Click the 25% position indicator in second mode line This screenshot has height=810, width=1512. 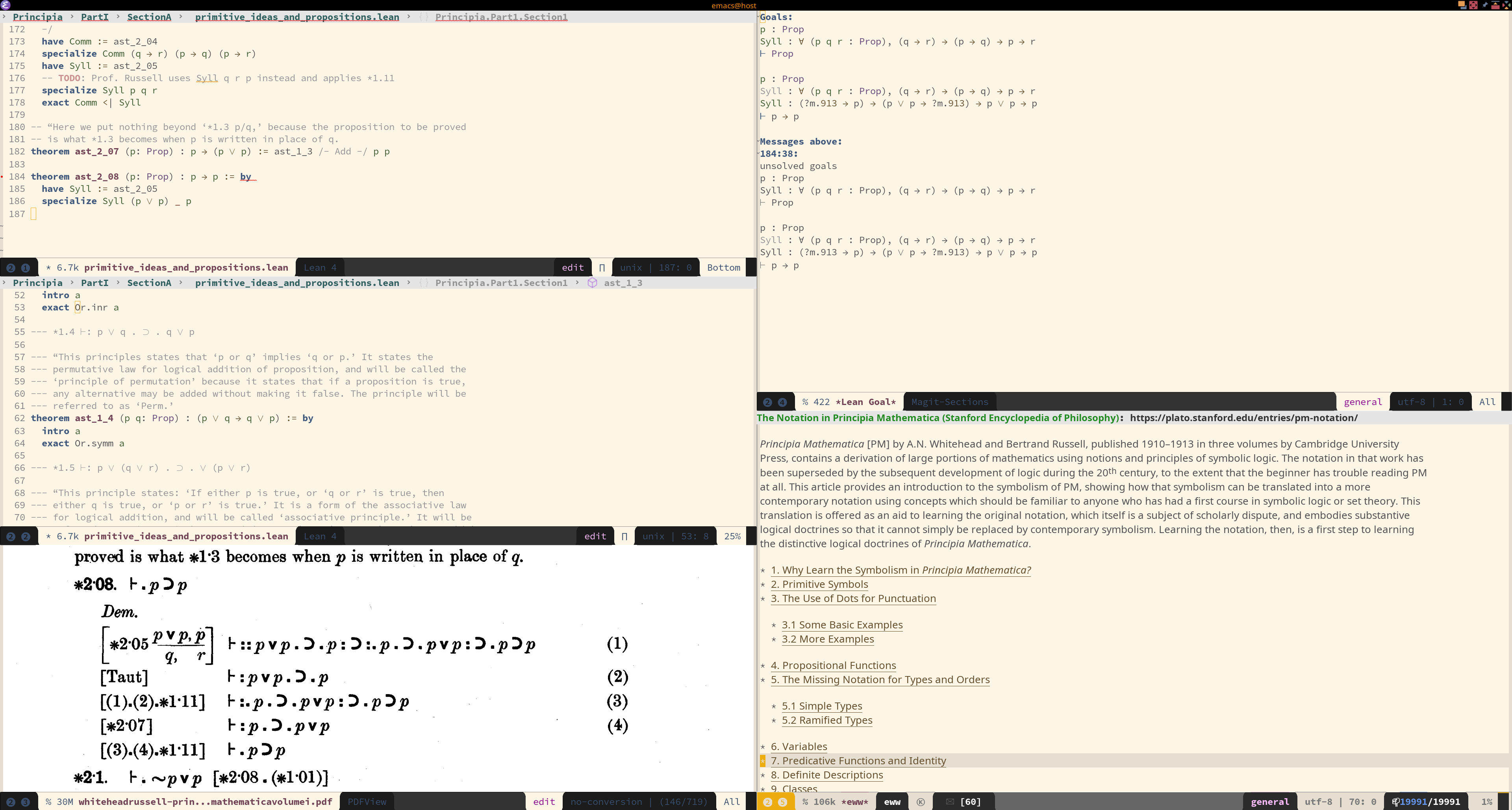click(x=732, y=536)
